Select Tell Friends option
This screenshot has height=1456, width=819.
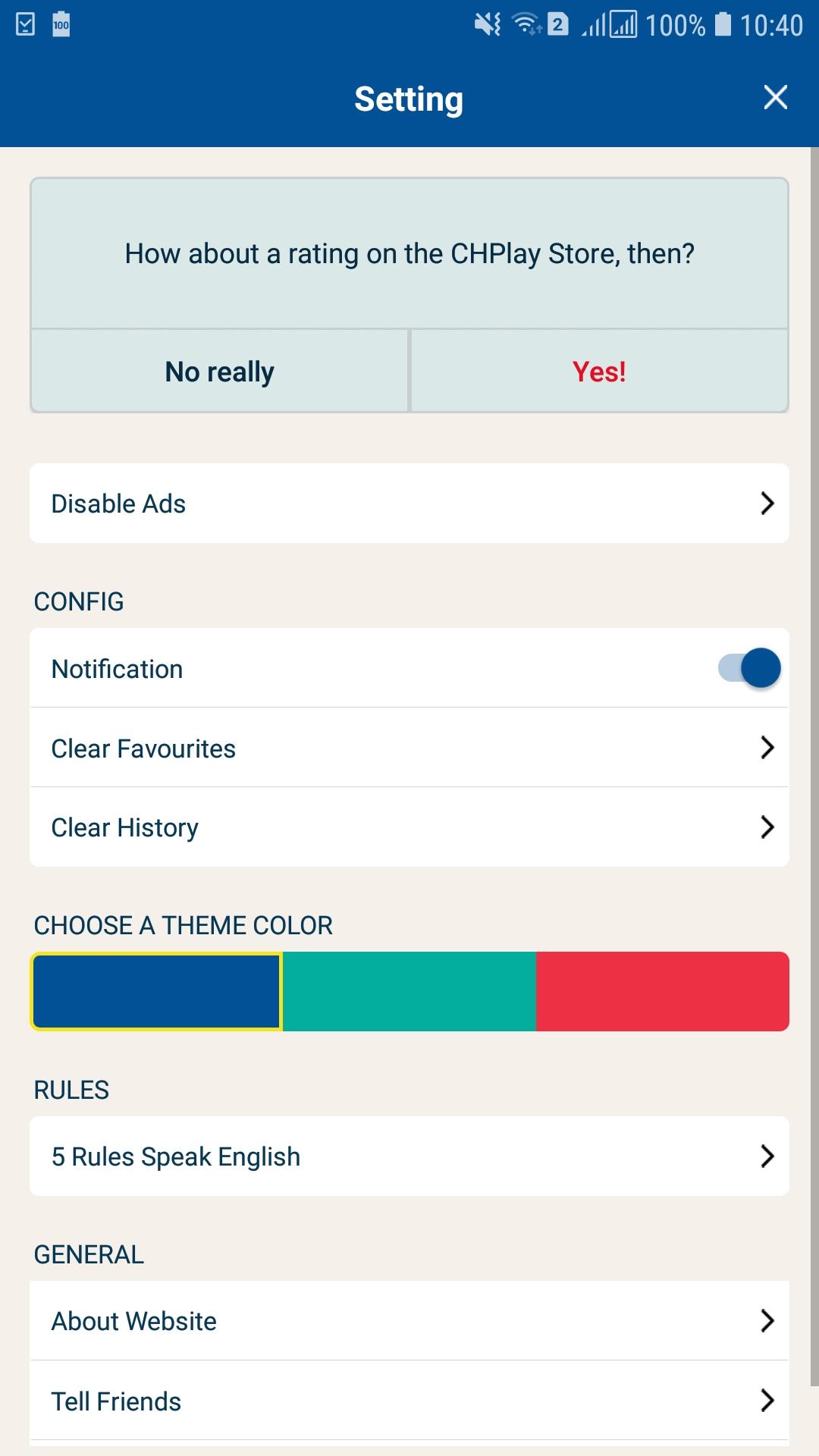(409, 1401)
